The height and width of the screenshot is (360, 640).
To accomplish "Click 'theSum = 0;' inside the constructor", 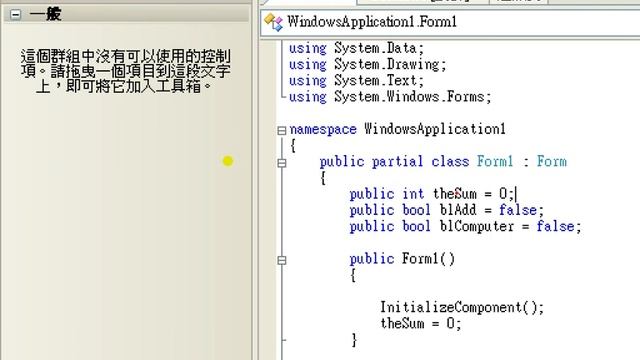I will pyautogui.click(x=421, y=323).
